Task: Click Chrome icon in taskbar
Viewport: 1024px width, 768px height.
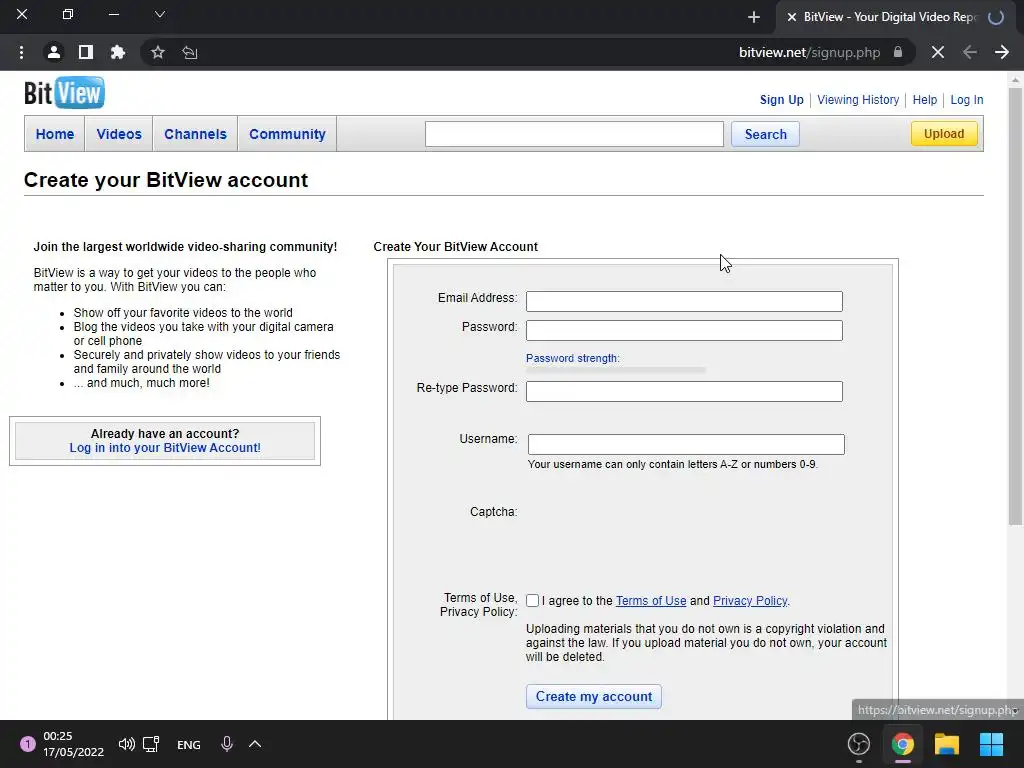Action: 903,744
